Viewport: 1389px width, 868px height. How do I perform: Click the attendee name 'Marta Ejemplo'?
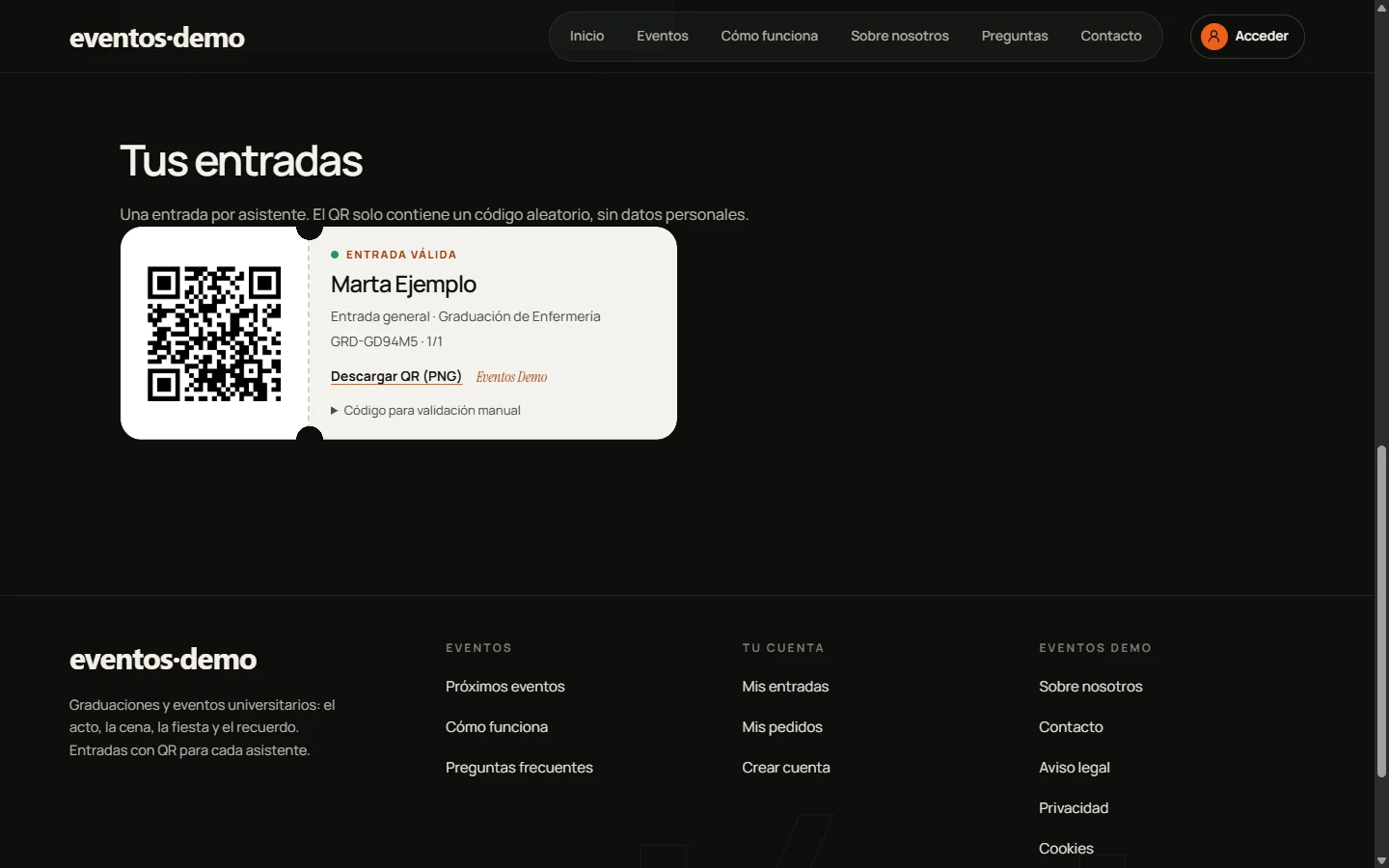click(x=404, y=285)
